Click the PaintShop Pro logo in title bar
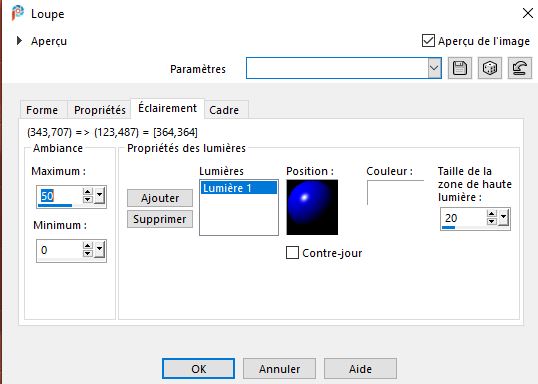Screen dimensions: 538x384 click(x=18, y=13)
